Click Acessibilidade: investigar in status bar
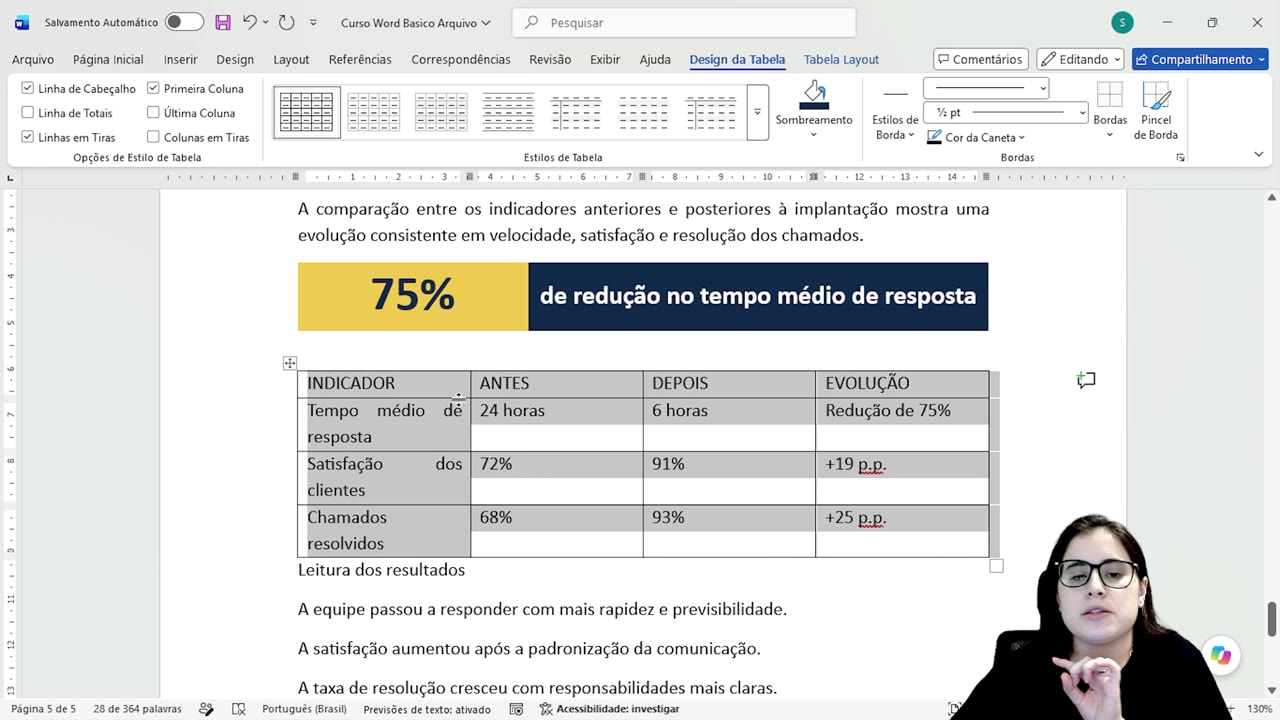This screenshot has height=720, width=1280. [609, 709]
